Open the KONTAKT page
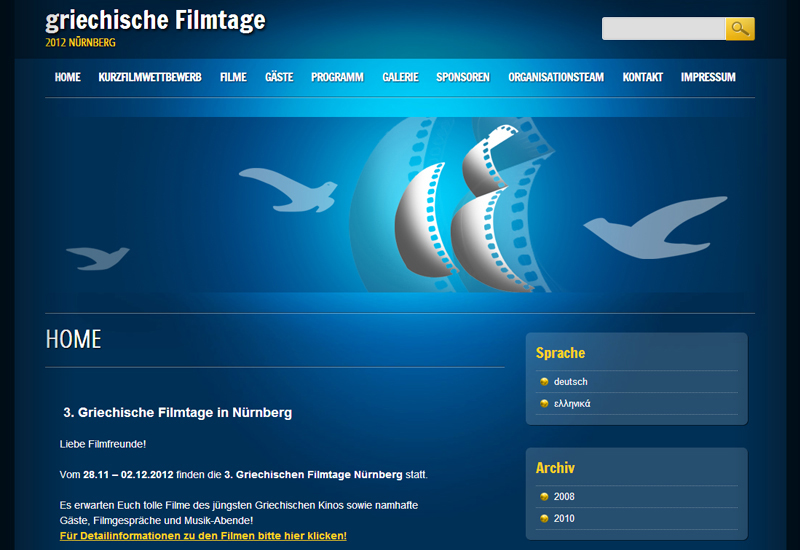This screenshot has height=550, width=800. click(642, 77)
